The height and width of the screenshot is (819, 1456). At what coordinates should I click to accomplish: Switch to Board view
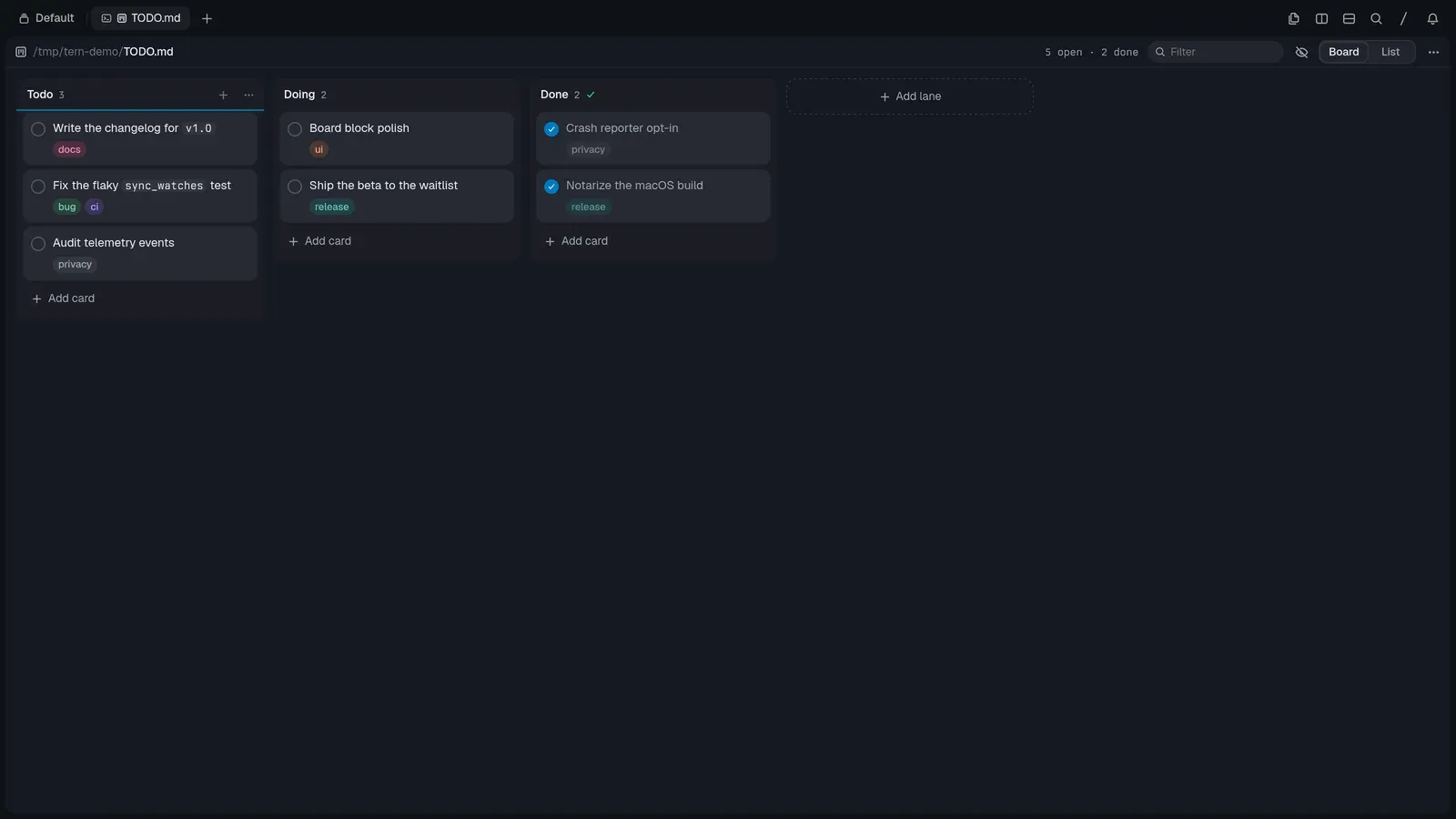point(1343,52)
